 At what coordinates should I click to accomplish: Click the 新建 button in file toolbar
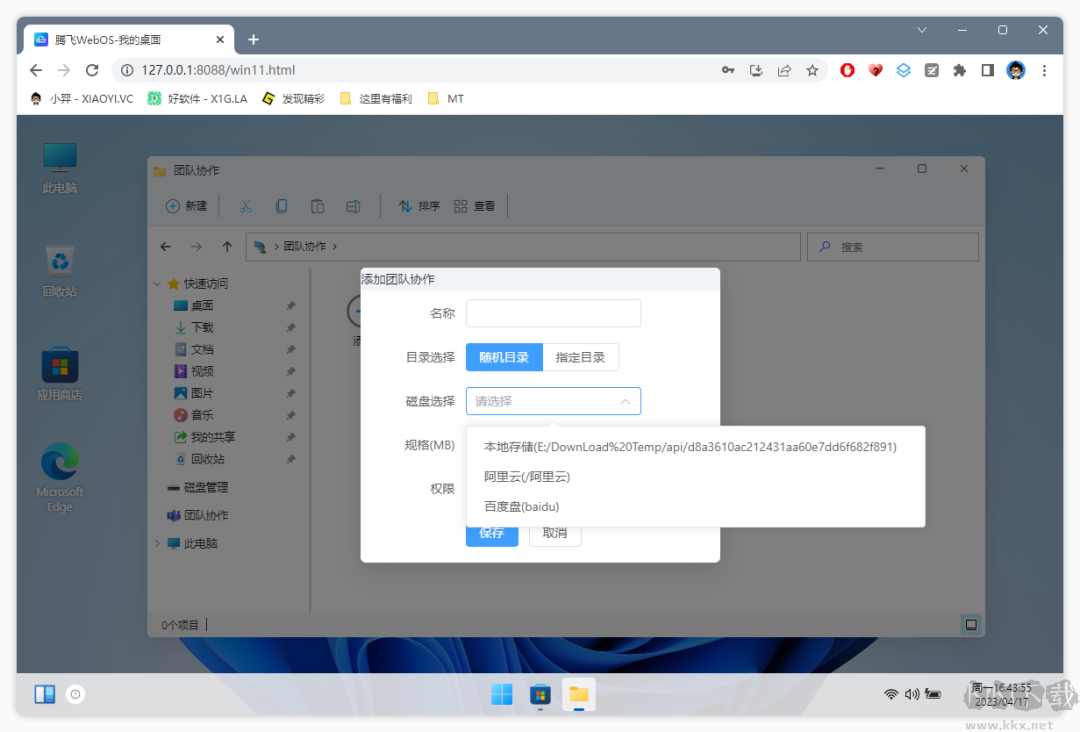point(187,206)
